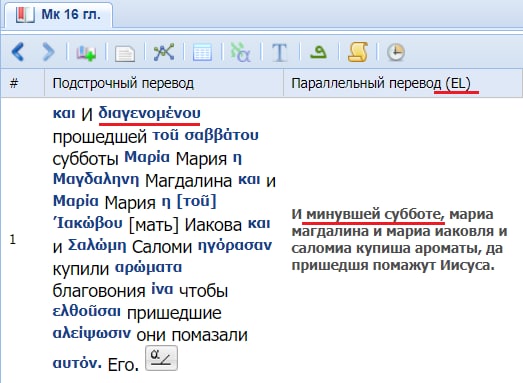Click the Greek word ηγόρασαν
Viewport: 523px width, 383px height.
235,246
